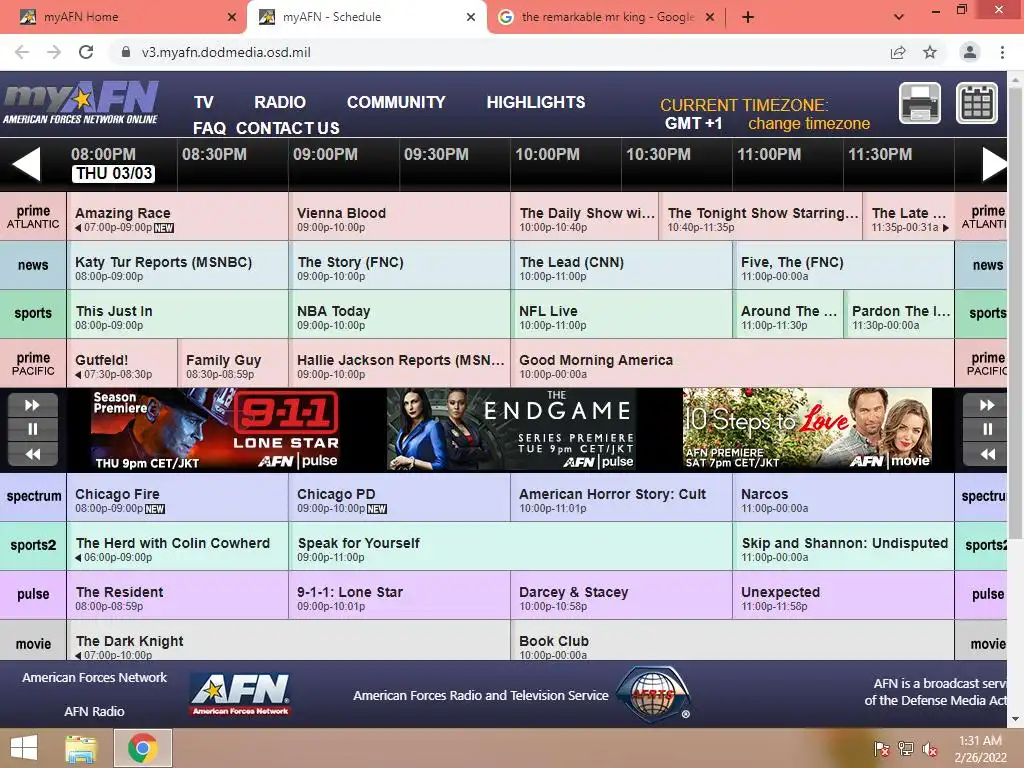The width and height of the screenshot is (1024, 768).
Task: Bookmark this page with the star icon
Action: tap(930, 52)
